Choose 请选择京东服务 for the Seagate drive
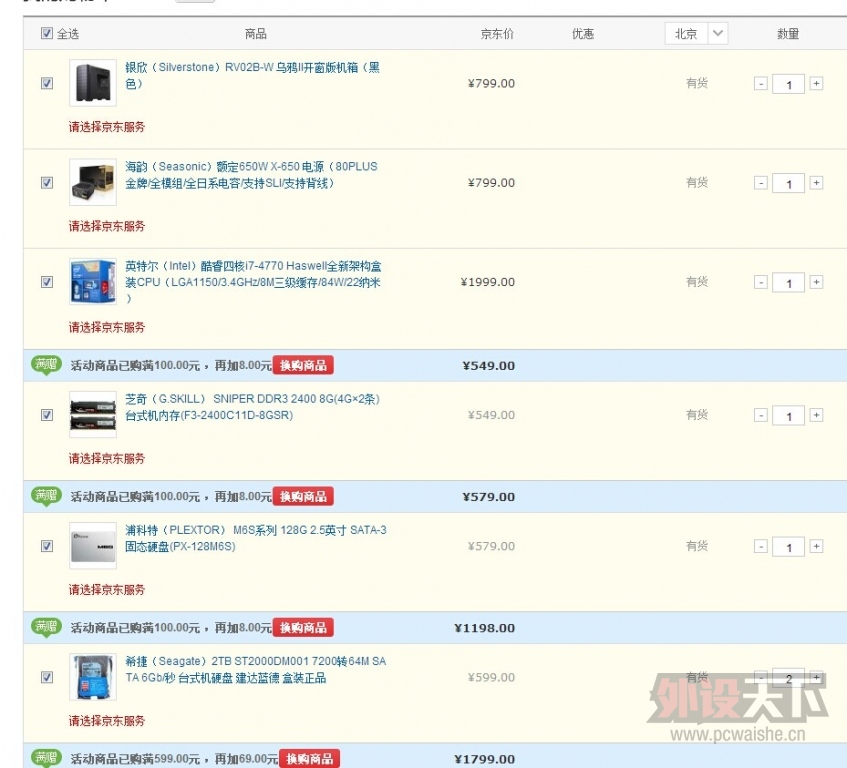The image size is (847, 768). click(x=107, y=721)
